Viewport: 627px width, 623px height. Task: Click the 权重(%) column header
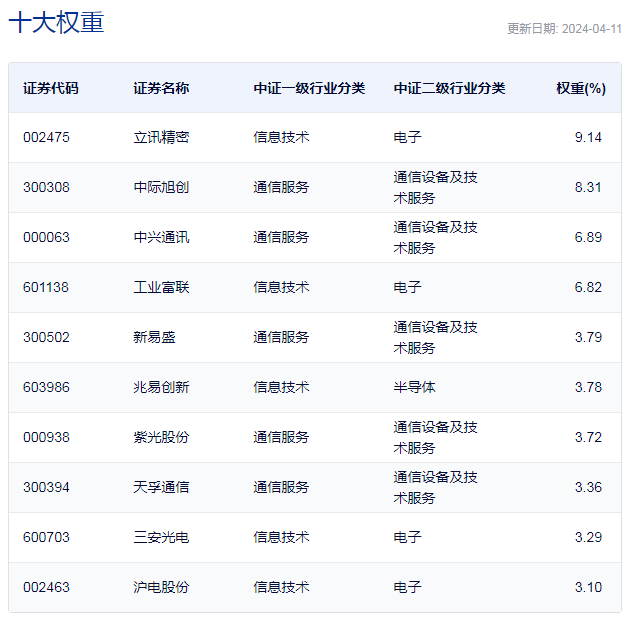coord(580,88)
